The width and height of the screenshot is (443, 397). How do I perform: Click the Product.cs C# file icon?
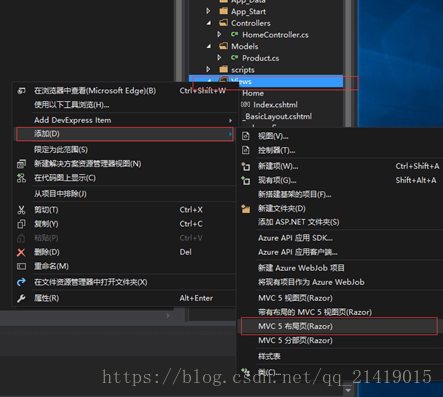(x=235, y=58)
